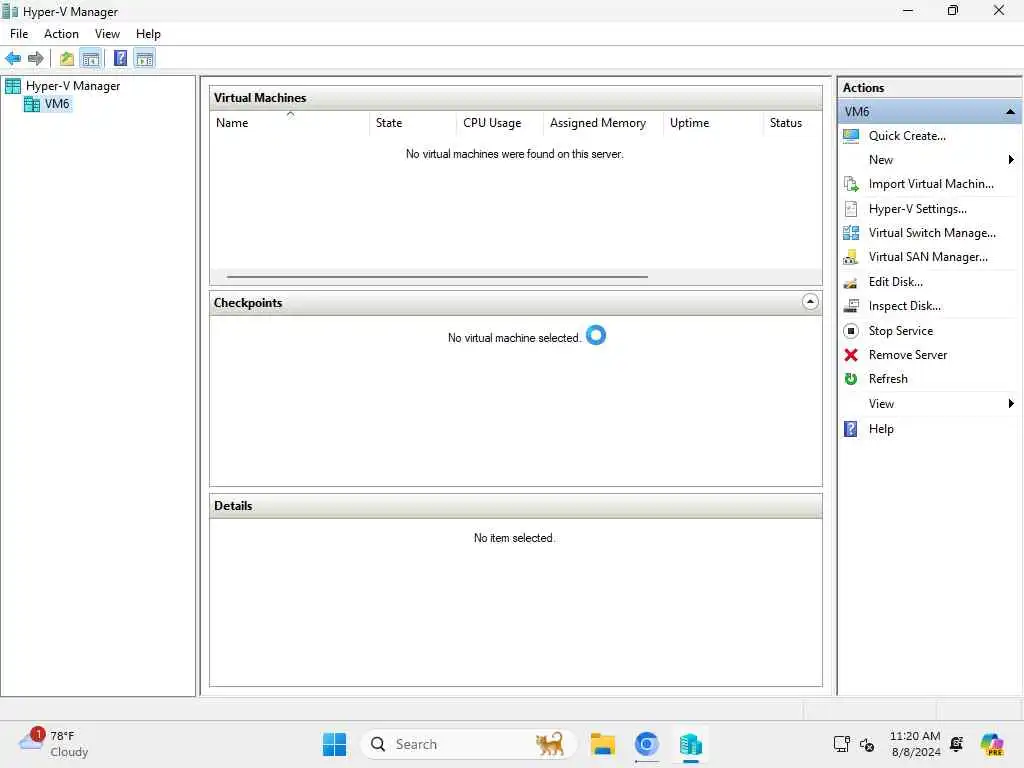Open the View menu in menu bar
Screen dimensions: 1024x768
coord(107,34)
